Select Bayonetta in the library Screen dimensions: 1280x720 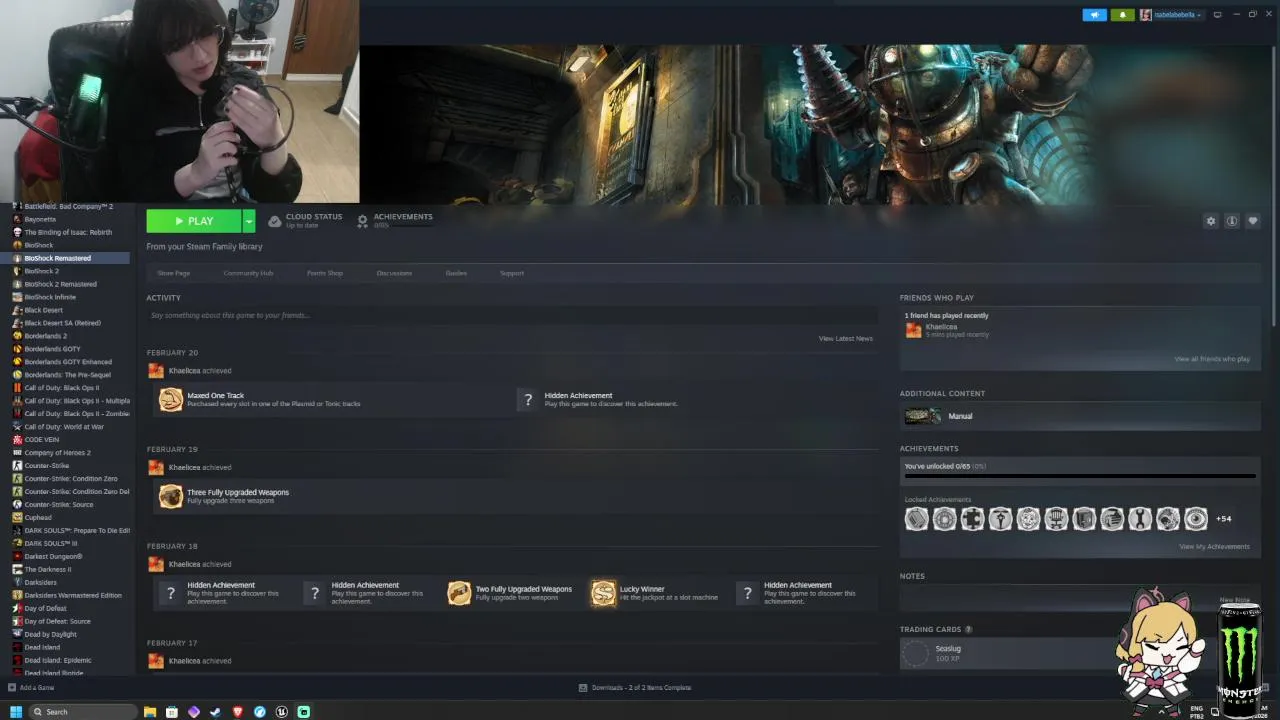tap(40, 219)
